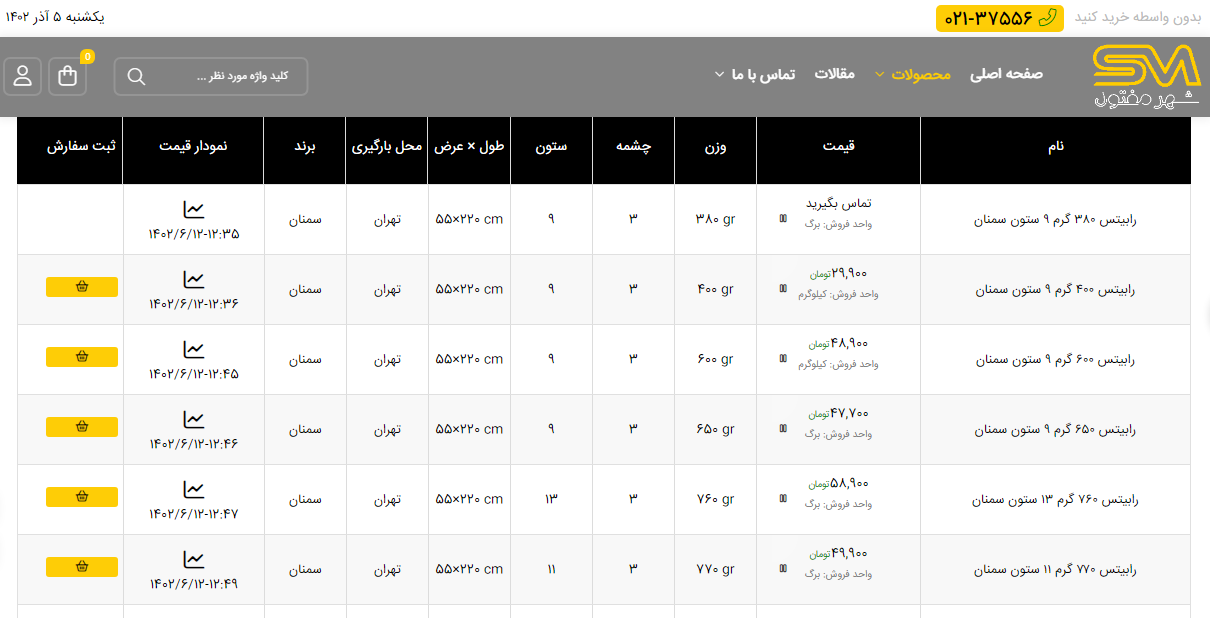Order رابیتس ۷۷۰ گرم ۱۱ ستون
The height and width of the screenshot is (618, 1210).
coord(82,567)
